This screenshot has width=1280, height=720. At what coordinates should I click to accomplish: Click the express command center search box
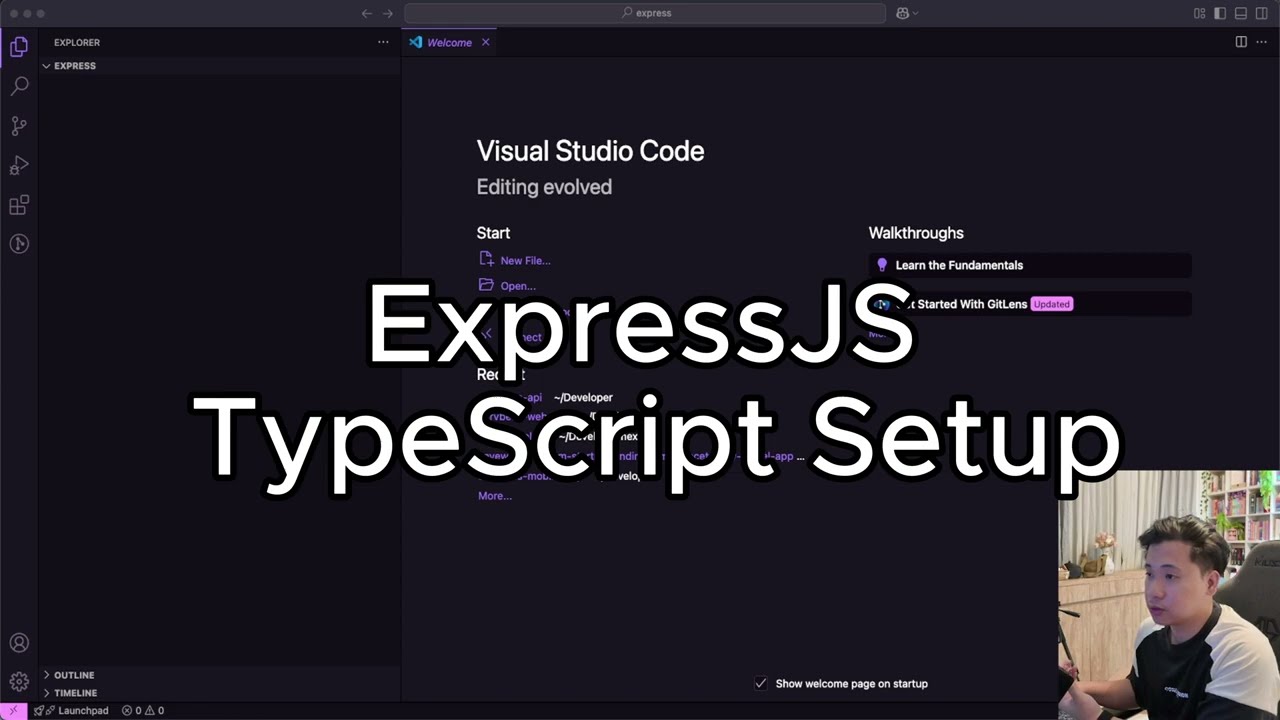tap(645, 13)
